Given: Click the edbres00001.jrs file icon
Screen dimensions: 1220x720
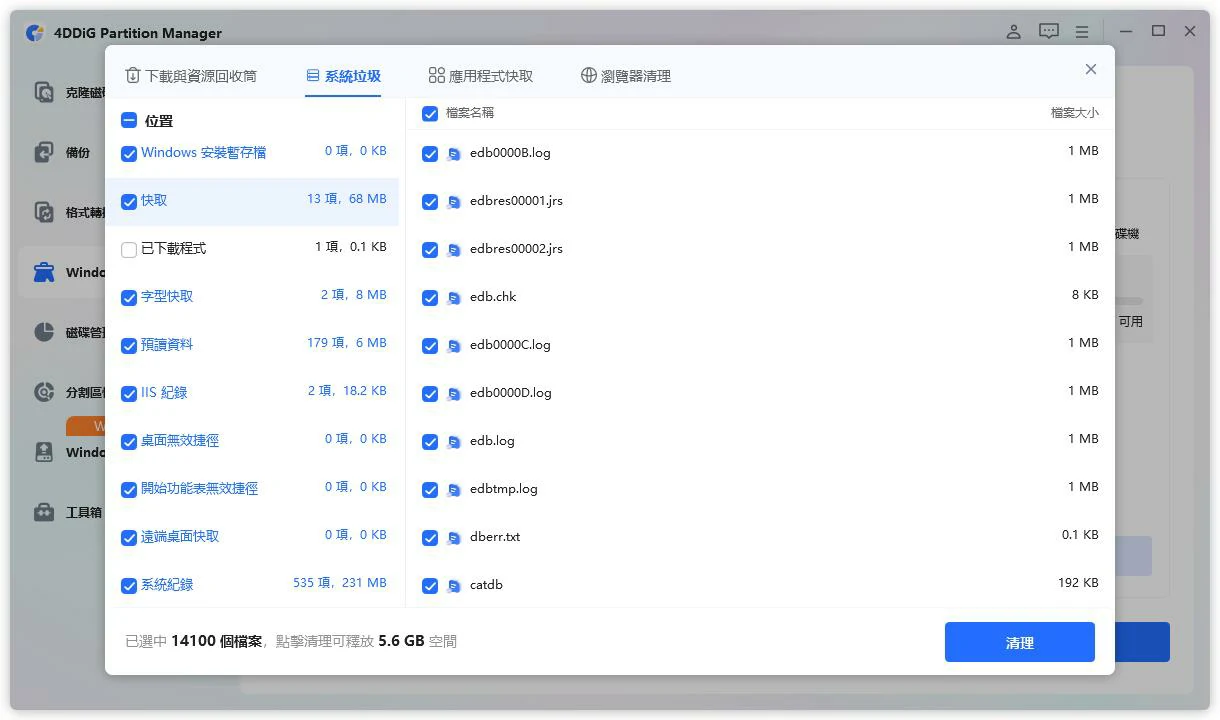Looking at the screenshot, I should tap(454, 202).
